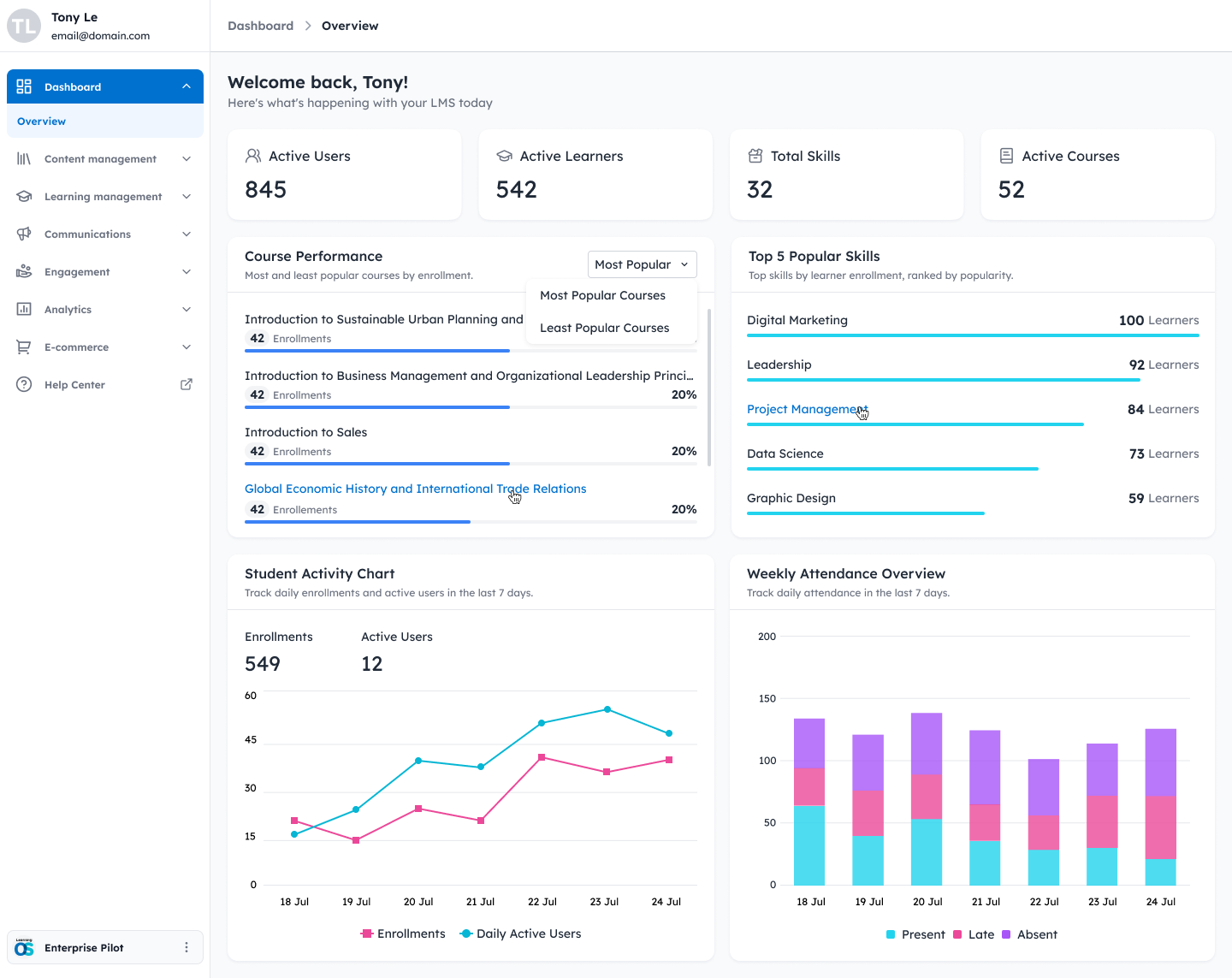
Task: Open the Most Popular dropdown
Action: (642, 264)
